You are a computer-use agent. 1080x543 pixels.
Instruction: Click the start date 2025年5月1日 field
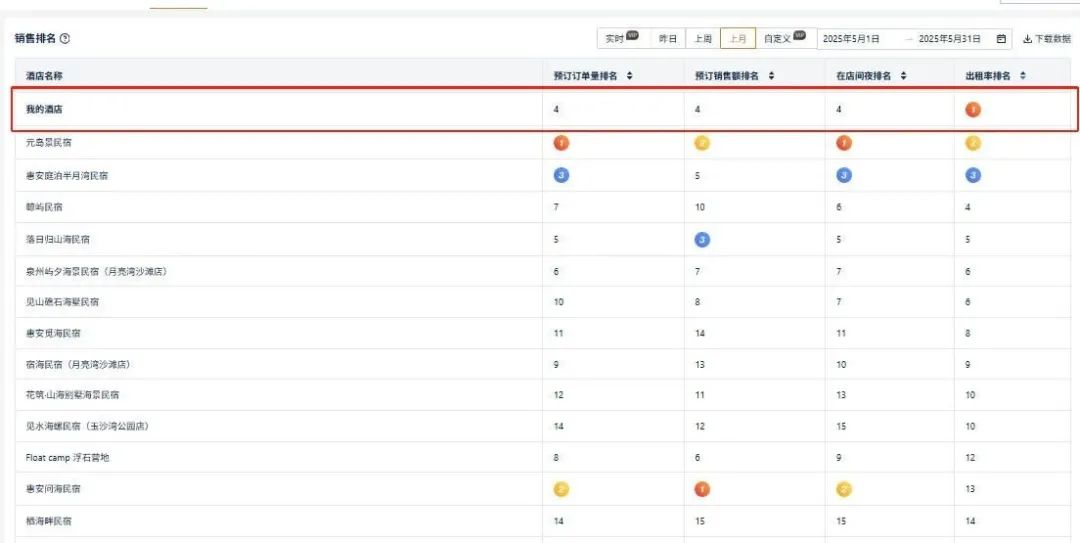click(x=852, y=39)
